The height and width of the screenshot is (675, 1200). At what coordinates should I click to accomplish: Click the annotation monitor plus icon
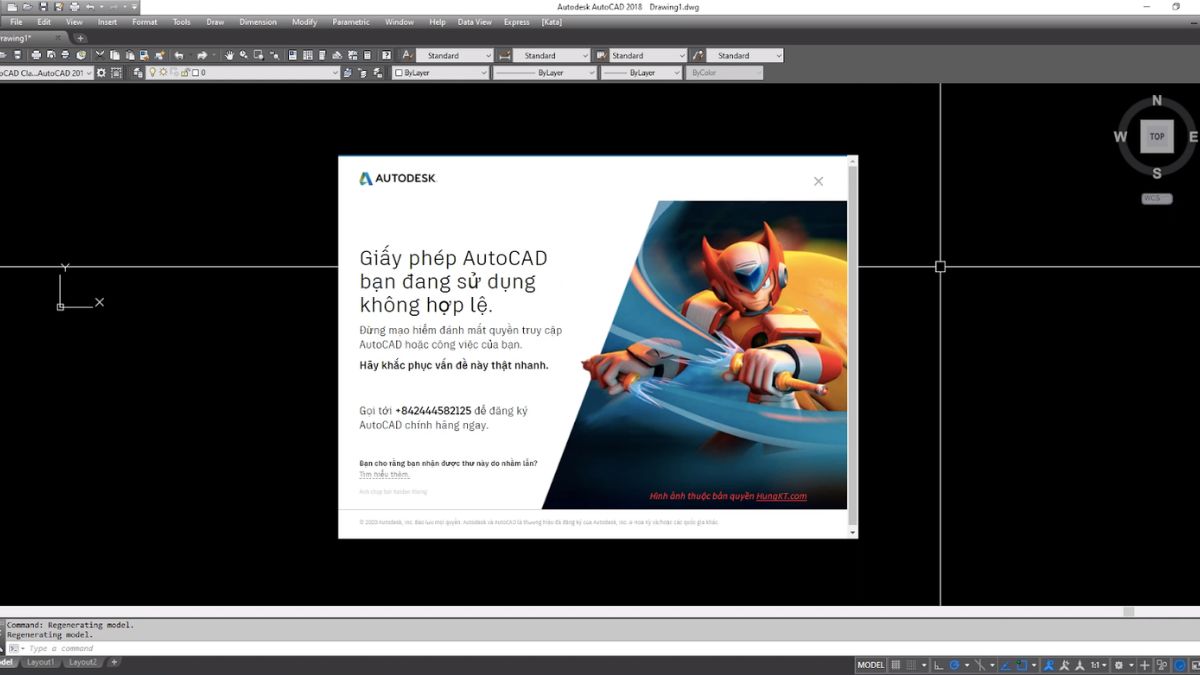click(1145, 665)
